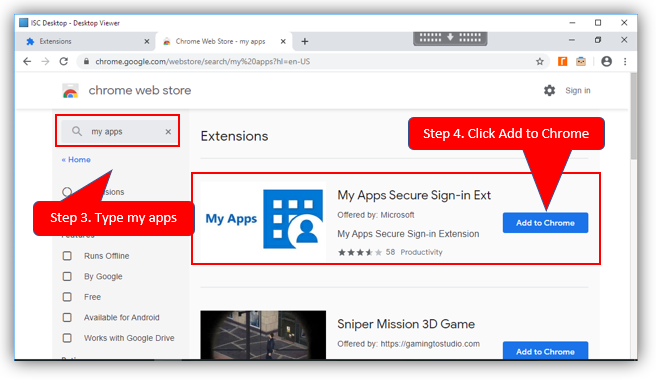
Task: Open the Chrome profile avatar icon
Action: pyautogui.click(x=606, y=62)
